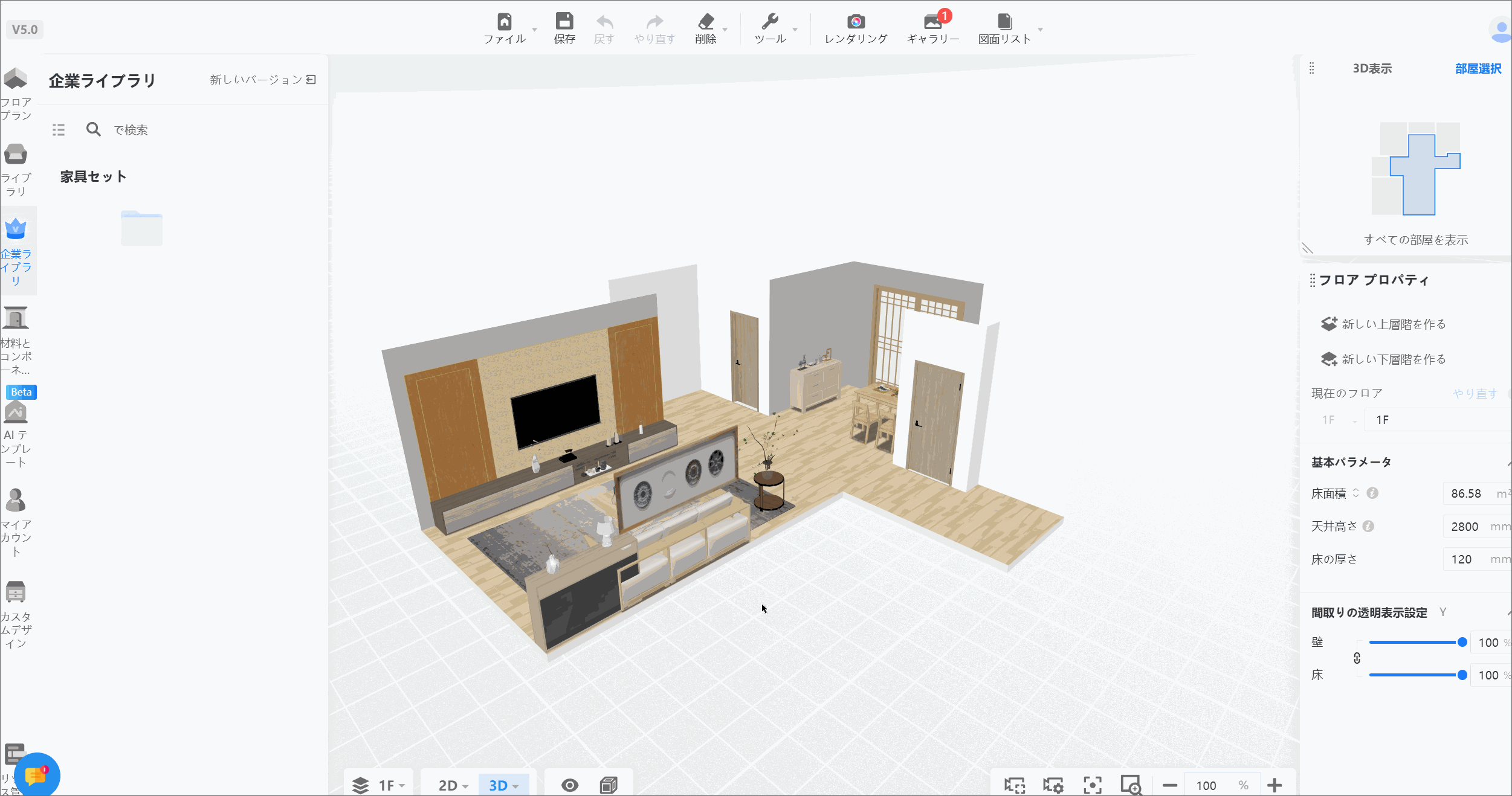This screenshot has width=1512, height=796.
Task: Click 新しい下層階を作る
Action: (1384, 359)
